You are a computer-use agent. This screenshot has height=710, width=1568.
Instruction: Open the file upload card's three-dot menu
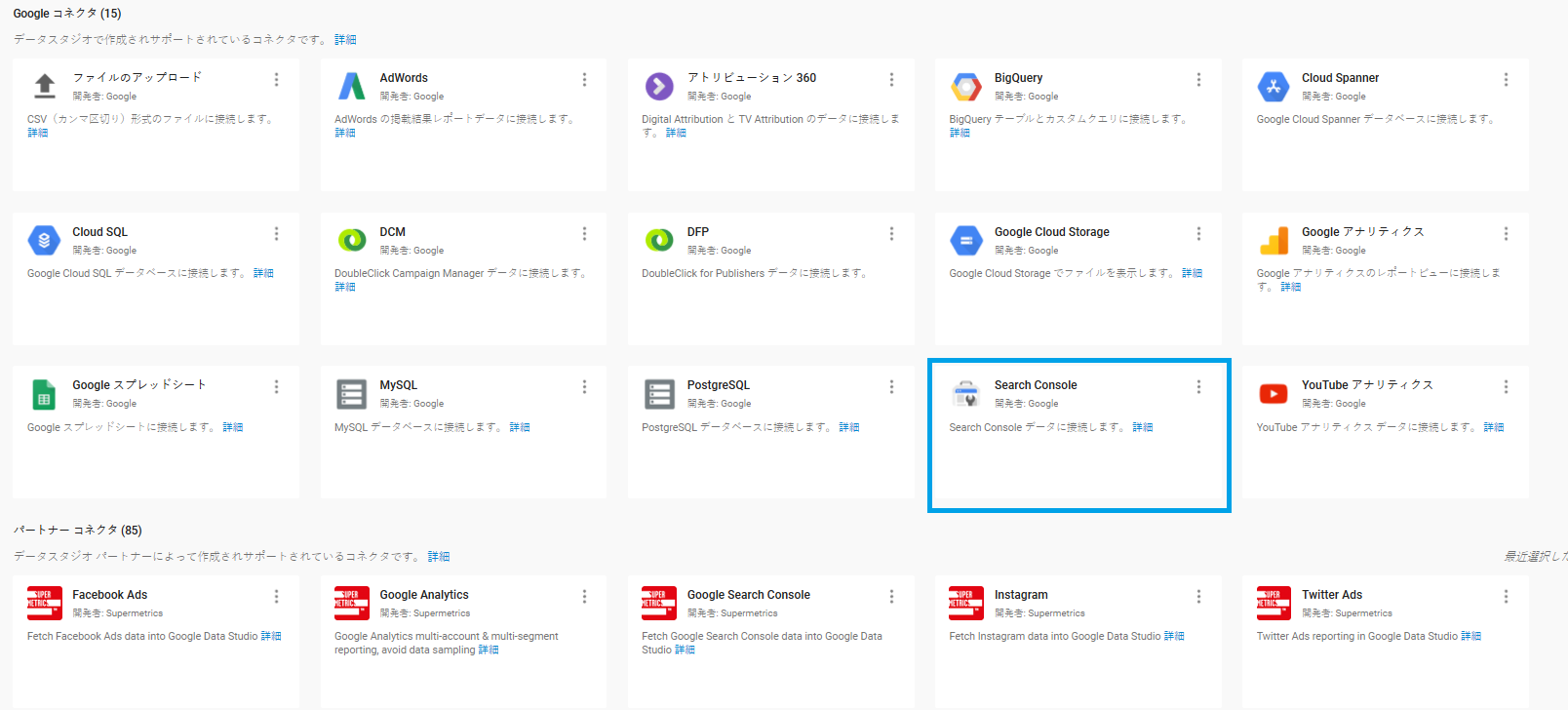tap(277, 79)
